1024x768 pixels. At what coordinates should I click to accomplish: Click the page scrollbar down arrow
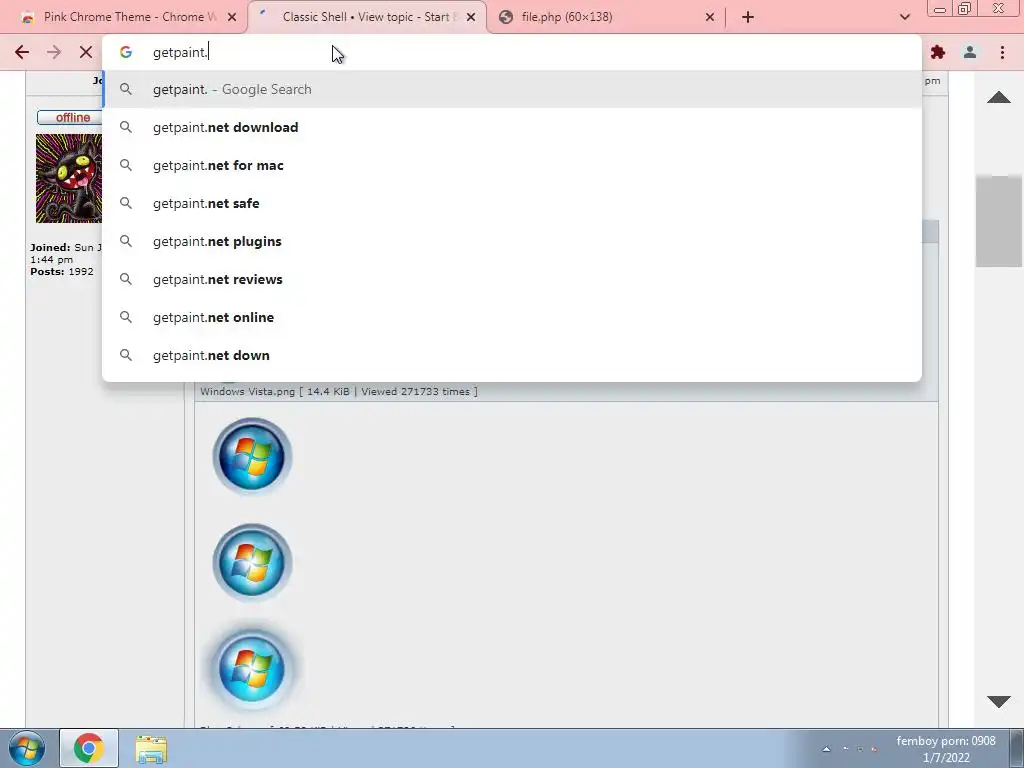[999, 701]
